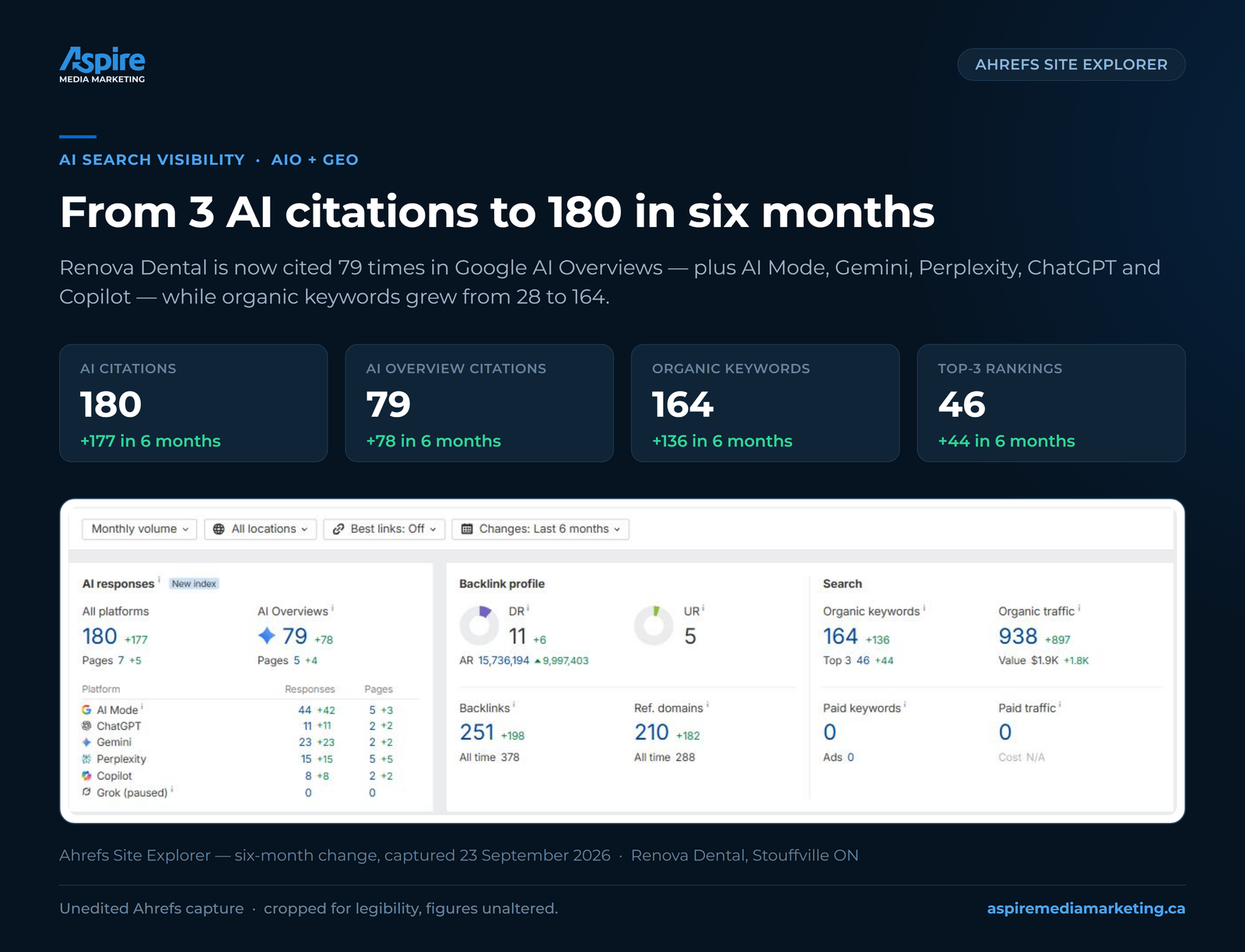Click the Copilot platform icon

[x=86, y=776]
